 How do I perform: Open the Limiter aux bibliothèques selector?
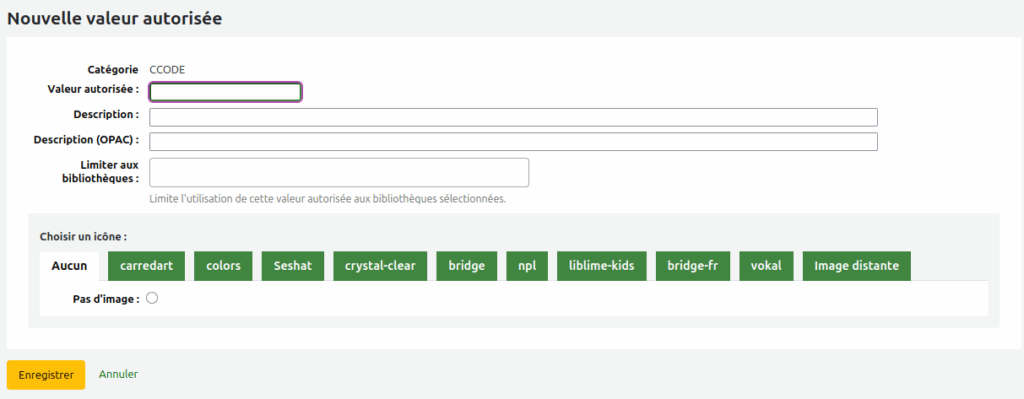click(339, 172)
